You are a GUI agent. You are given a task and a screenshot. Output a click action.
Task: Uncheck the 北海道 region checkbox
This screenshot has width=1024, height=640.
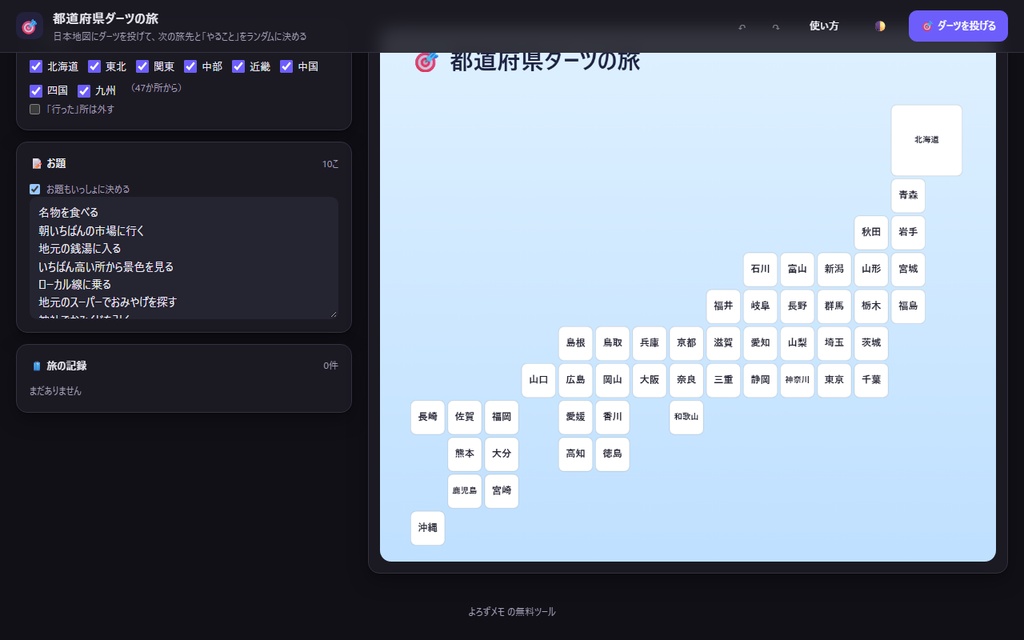pyautogui.click(x=36, y=66)
